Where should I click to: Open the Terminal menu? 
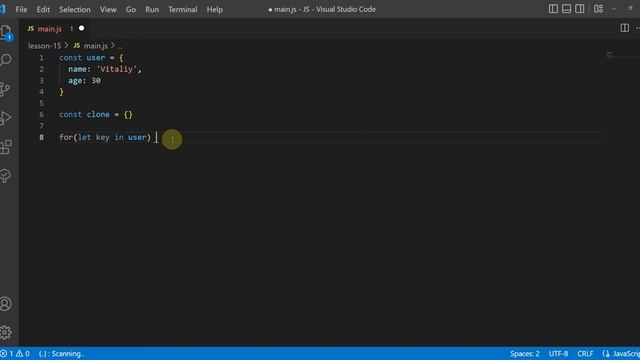click(x=182, y=9)
